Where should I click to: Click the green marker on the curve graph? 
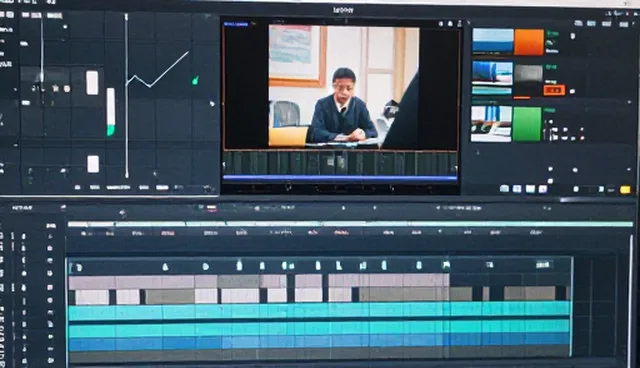(196, 80)
